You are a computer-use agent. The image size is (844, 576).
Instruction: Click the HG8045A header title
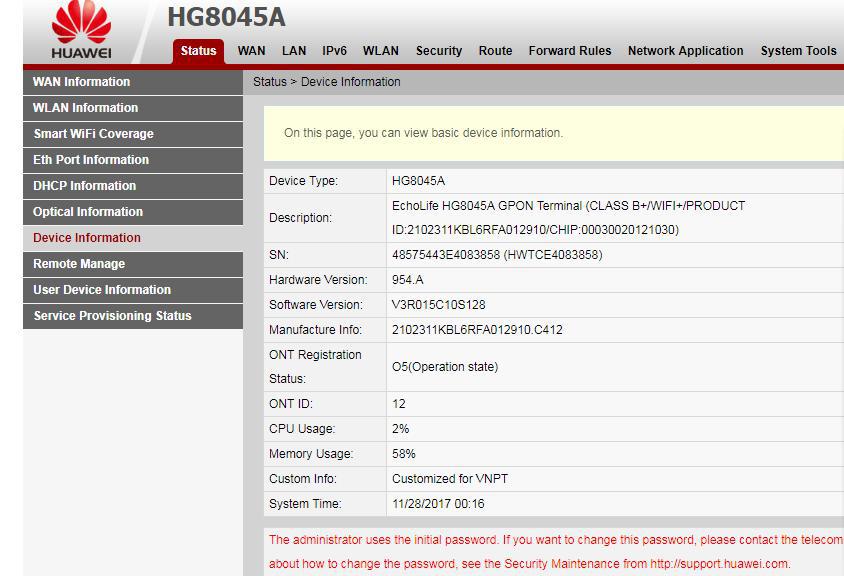(x=226, y=17)
